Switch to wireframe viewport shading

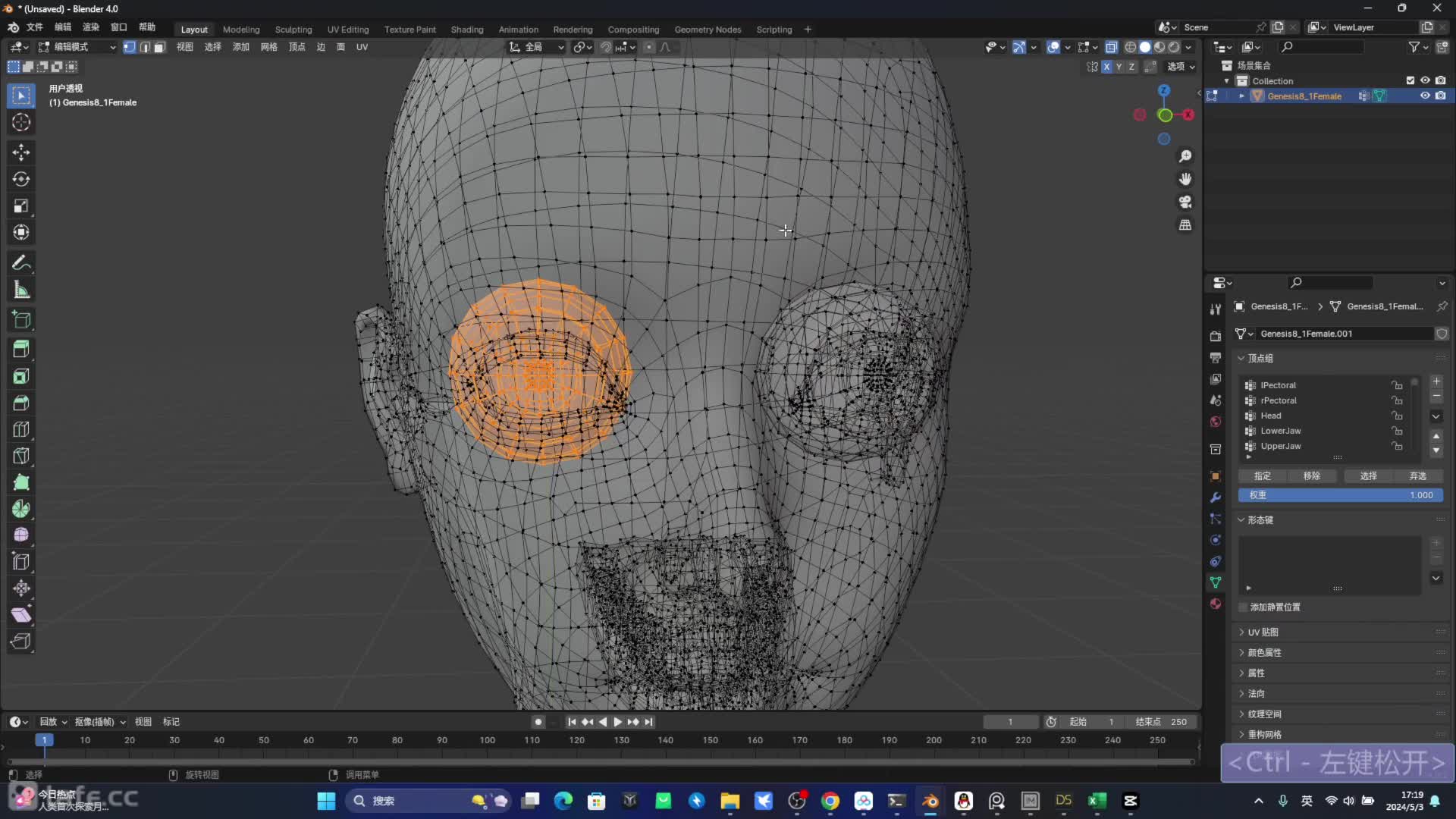[x=1131, y=47]
